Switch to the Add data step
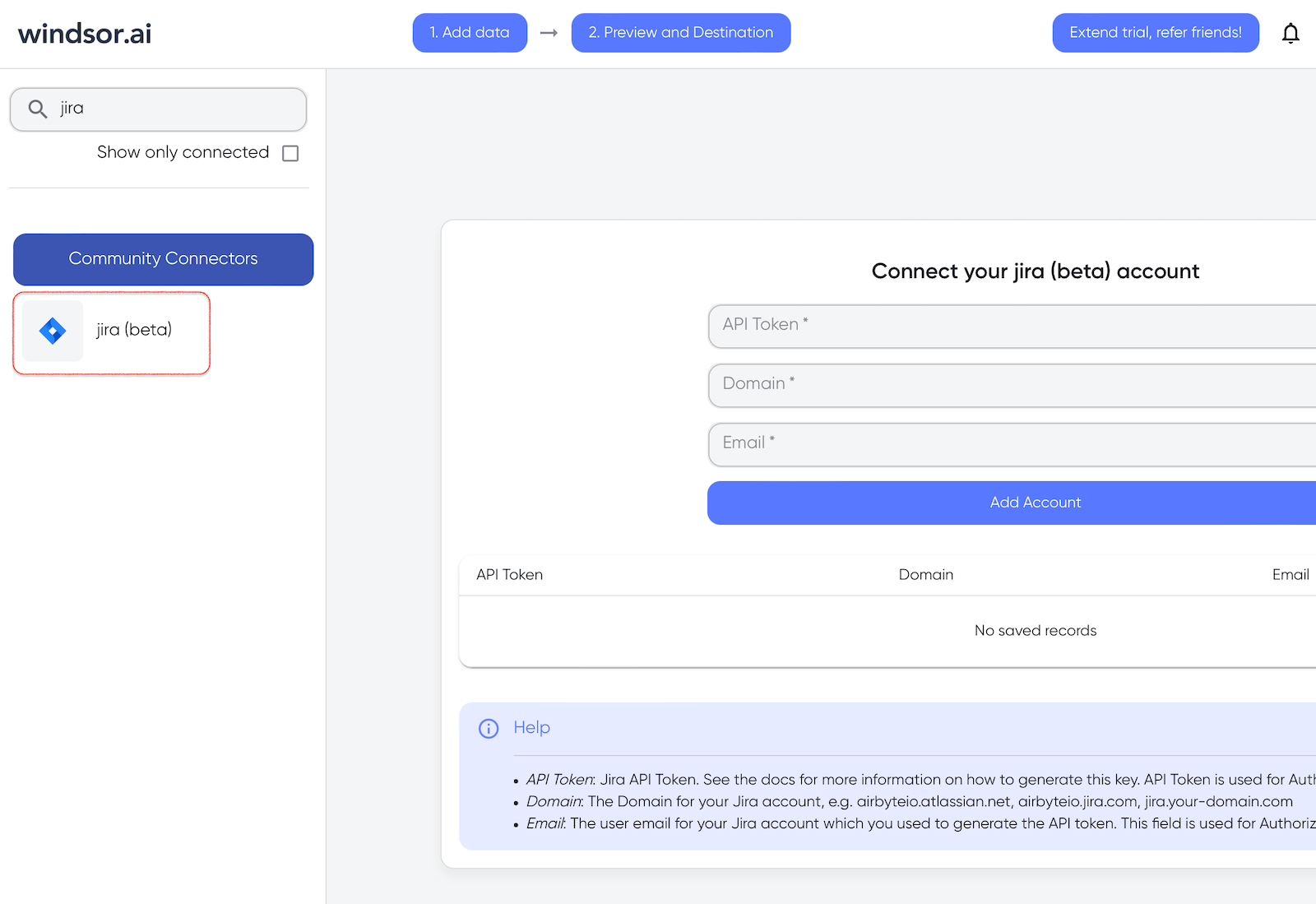This screenshot has height=904, width=1316. click(470, 32)
